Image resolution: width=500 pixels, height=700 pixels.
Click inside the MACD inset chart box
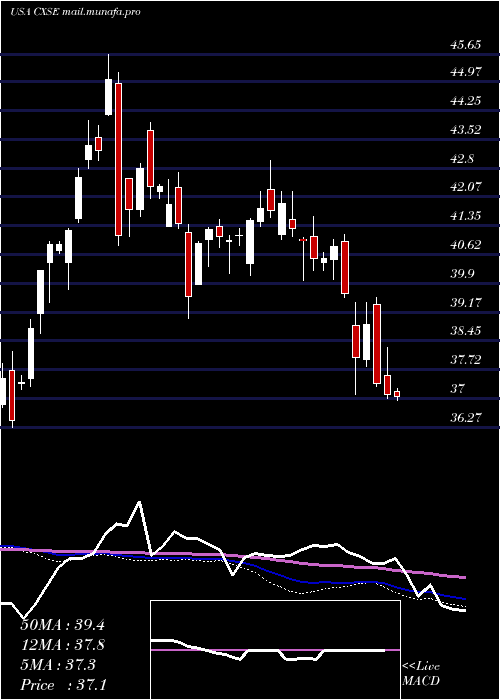click(x=275, y=650)
